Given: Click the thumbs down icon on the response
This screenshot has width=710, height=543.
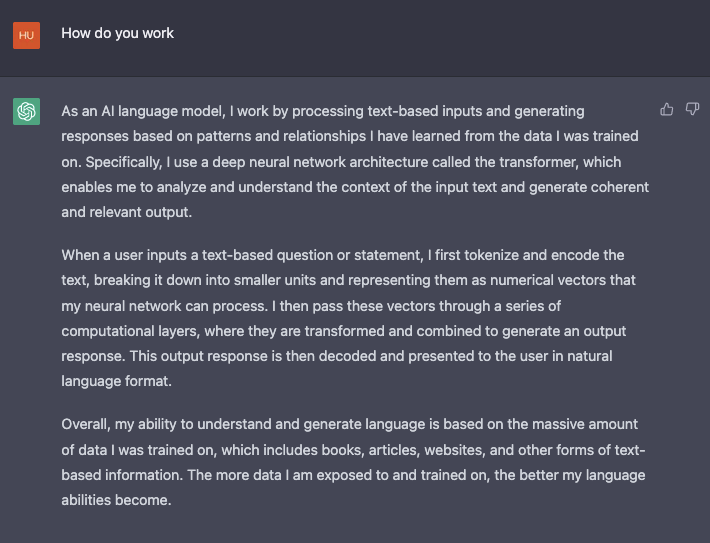Looking at the screenshot, I should 692,109.
